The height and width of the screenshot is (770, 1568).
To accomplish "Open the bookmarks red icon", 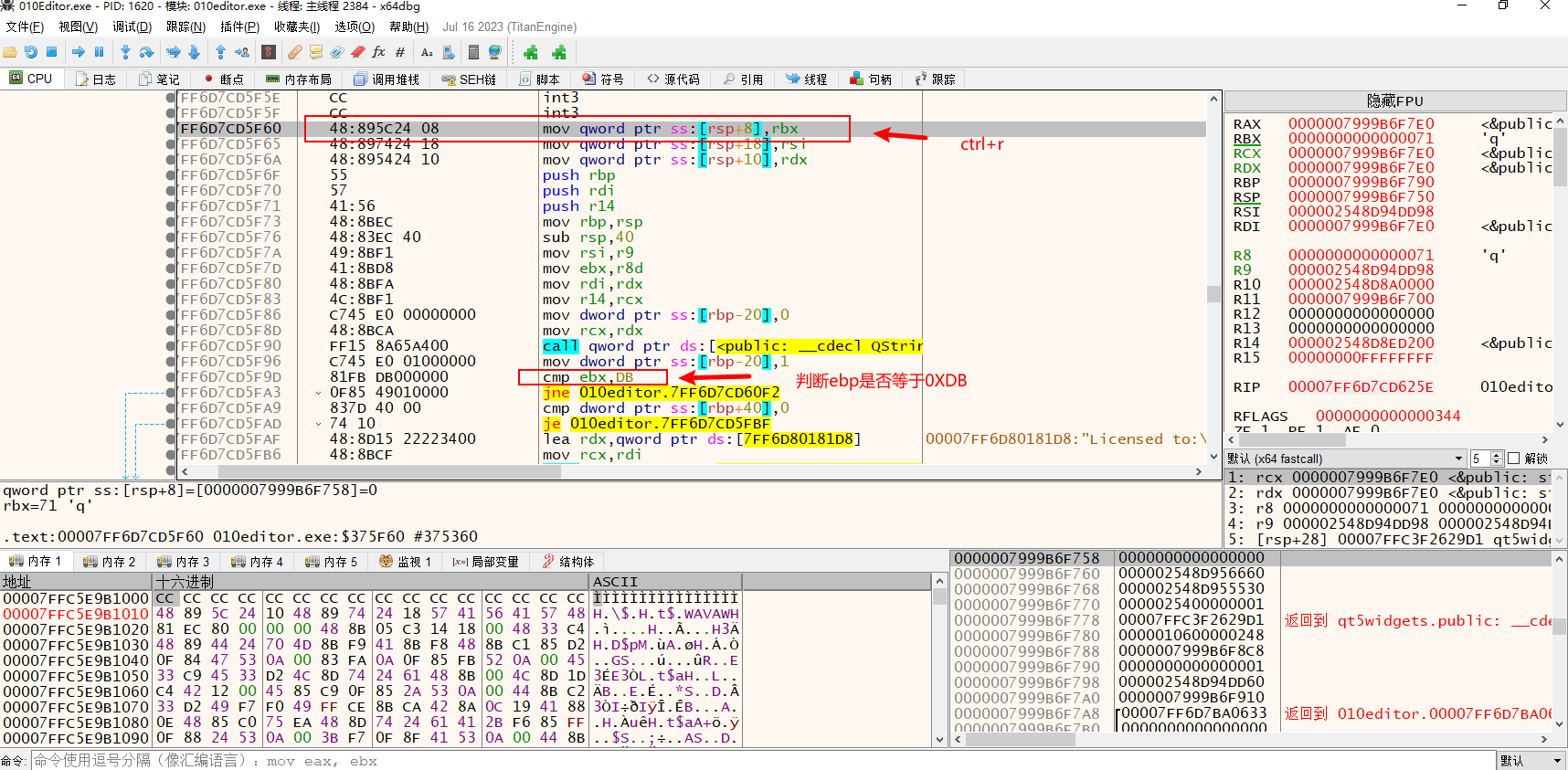I will coord(358,52).
